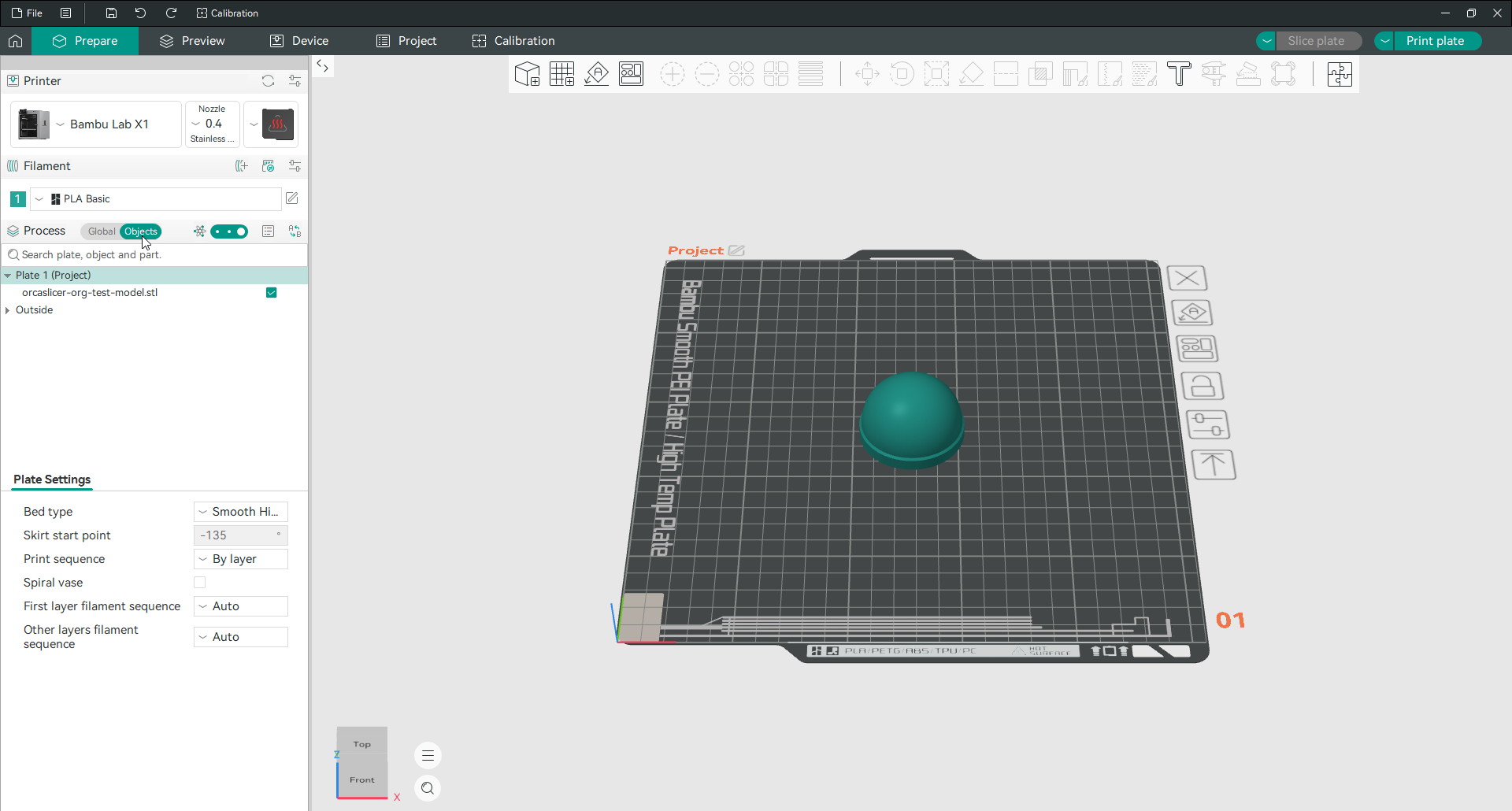The width and height of the screenshot is (1512, 811).
Task: Remove plate with the X icon beside bed
Action: (1187, 278)
